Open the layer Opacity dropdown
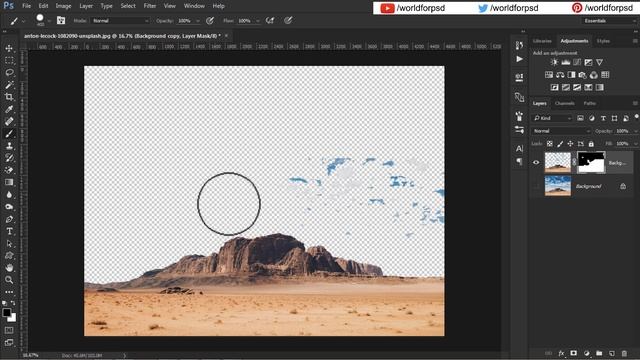Image resolution: width=640 pixels, height=360 pixels. point(635,131)
